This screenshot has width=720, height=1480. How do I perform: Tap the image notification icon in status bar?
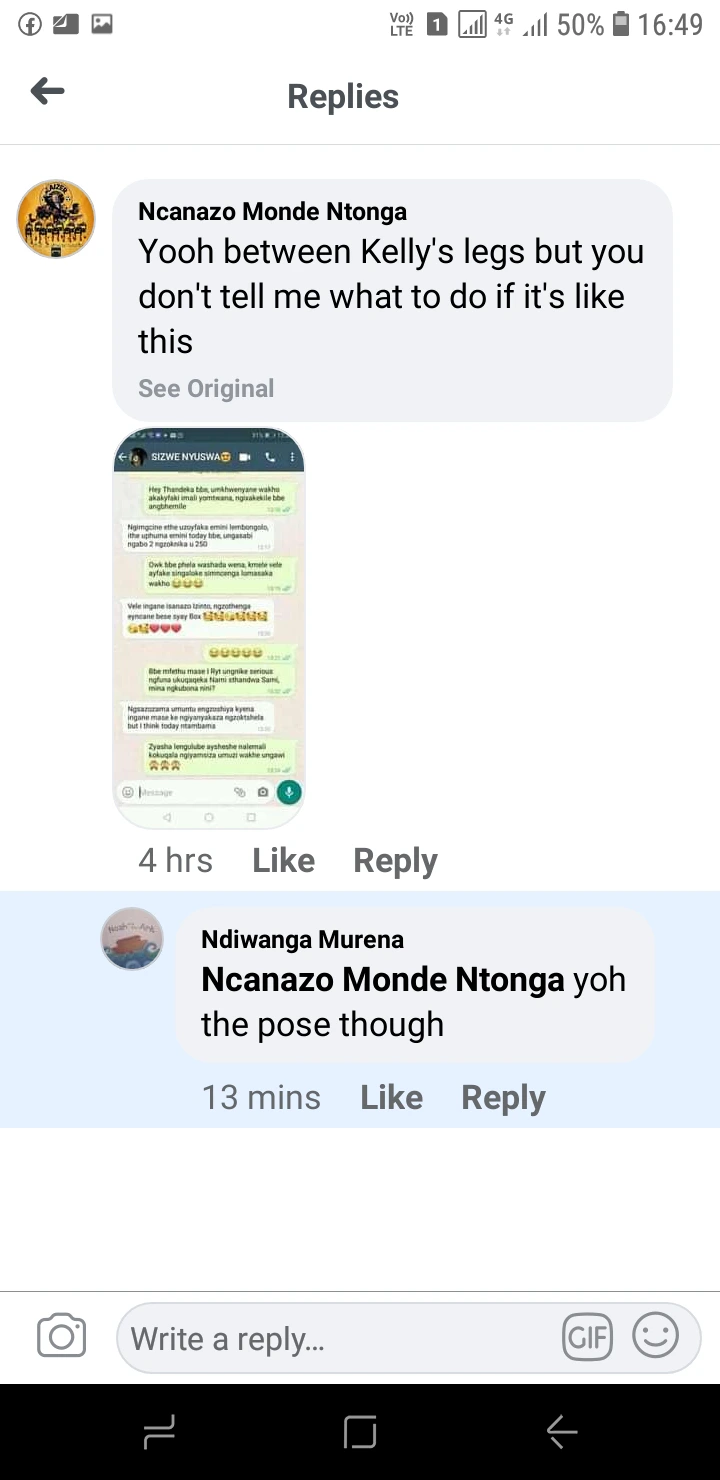click(x=101, y=24)
